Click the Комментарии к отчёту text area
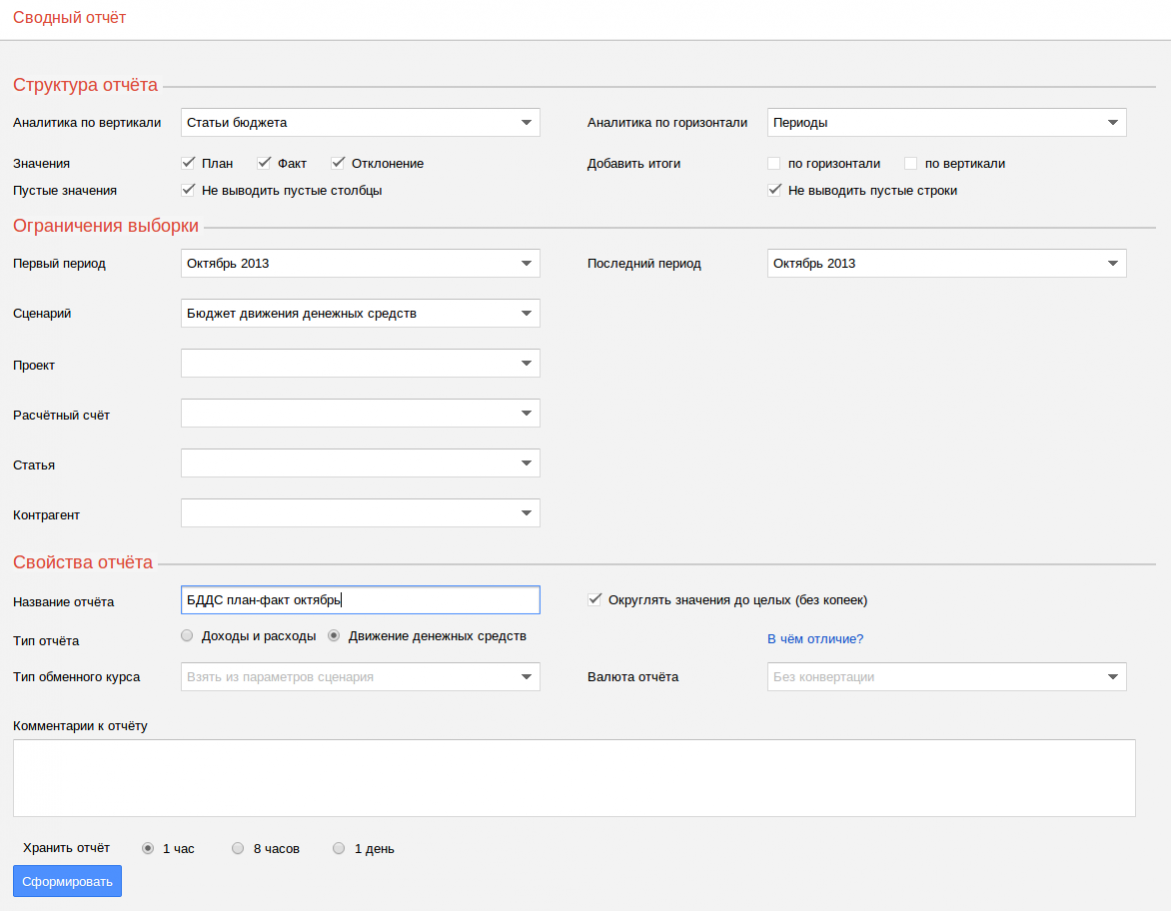1171x911 pixels. (x=574, y=778)
